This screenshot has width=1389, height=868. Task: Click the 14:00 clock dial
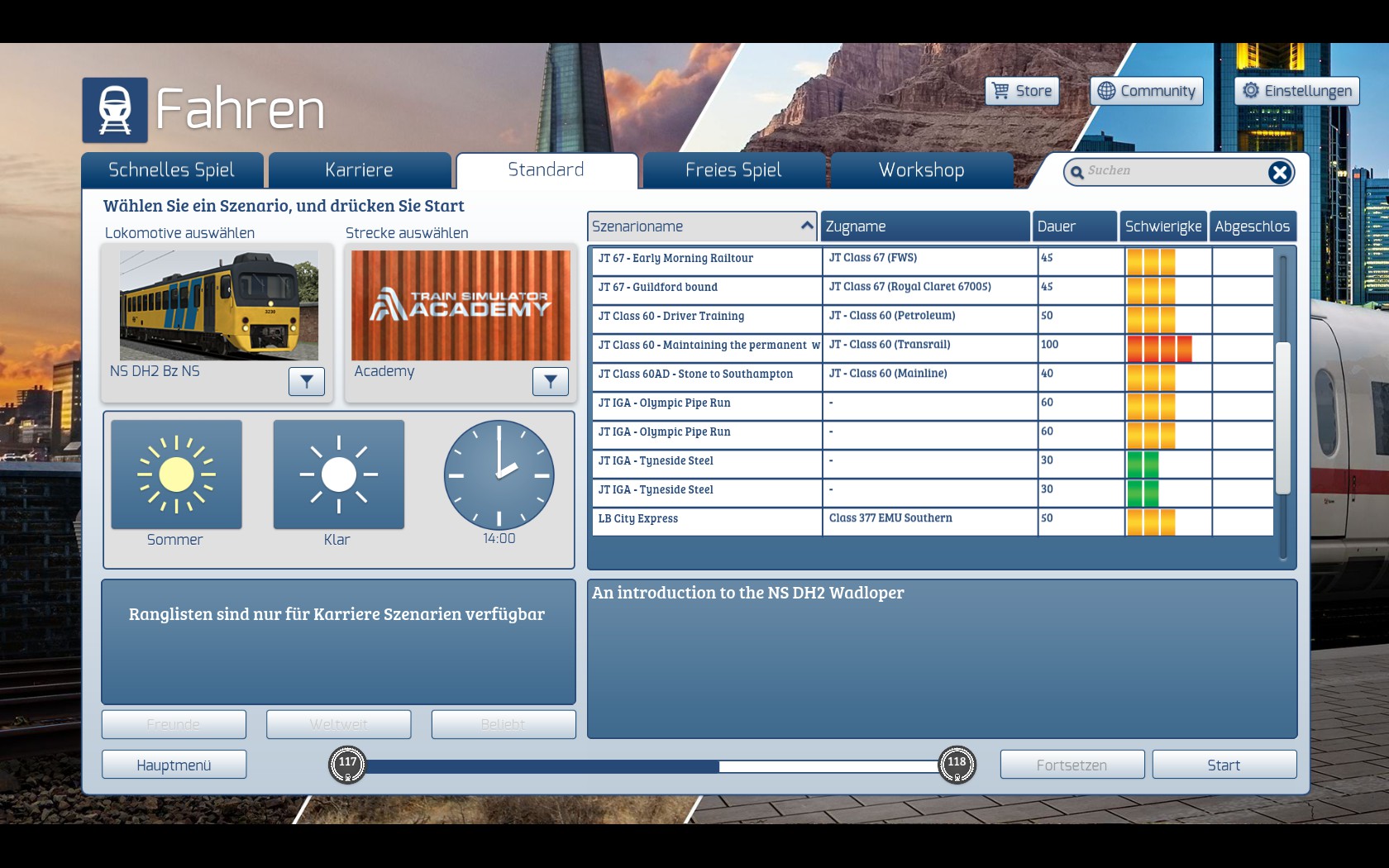[x=499, y=475]
